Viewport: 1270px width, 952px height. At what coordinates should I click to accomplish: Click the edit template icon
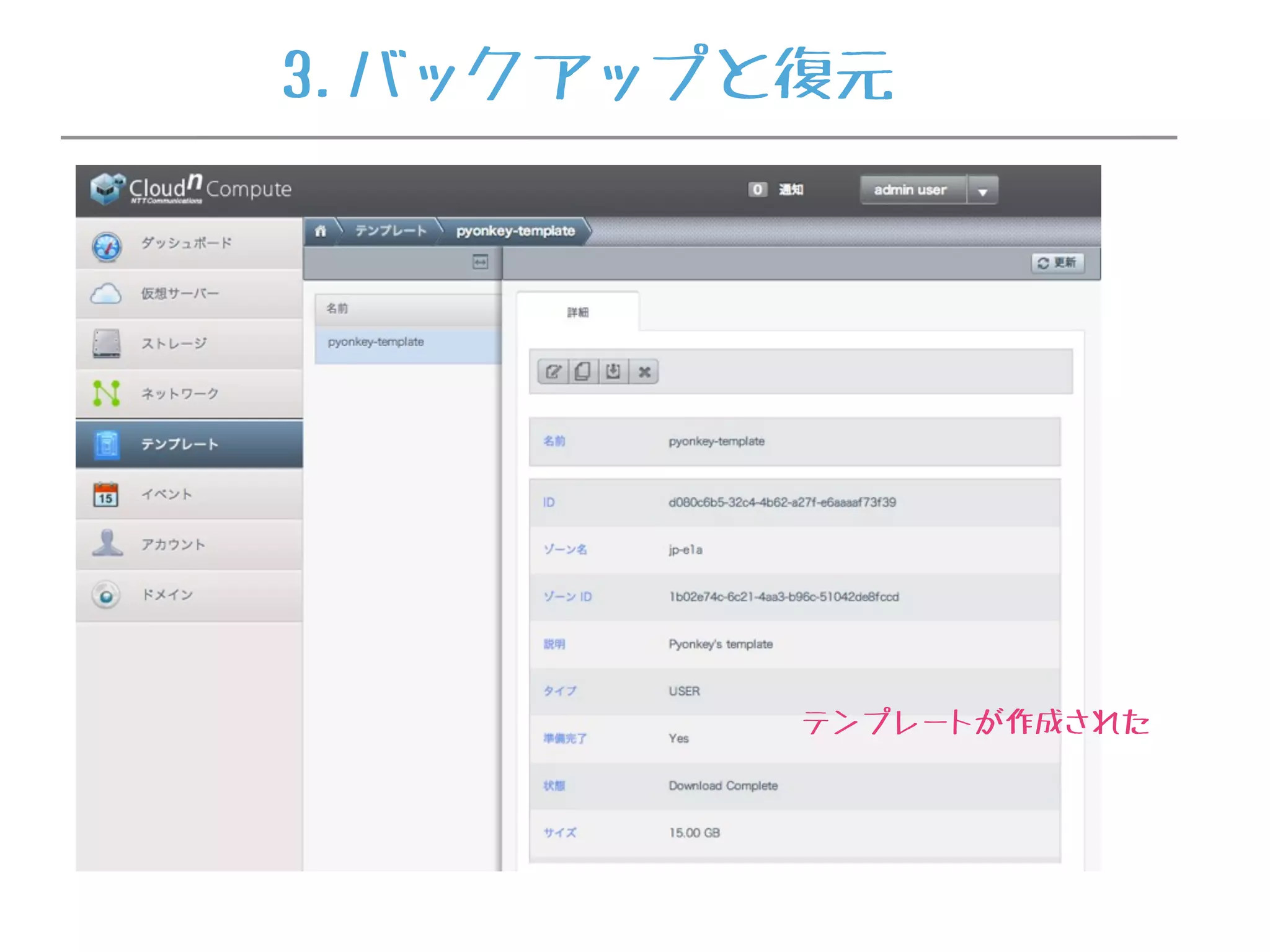click(x=553, y=372)
